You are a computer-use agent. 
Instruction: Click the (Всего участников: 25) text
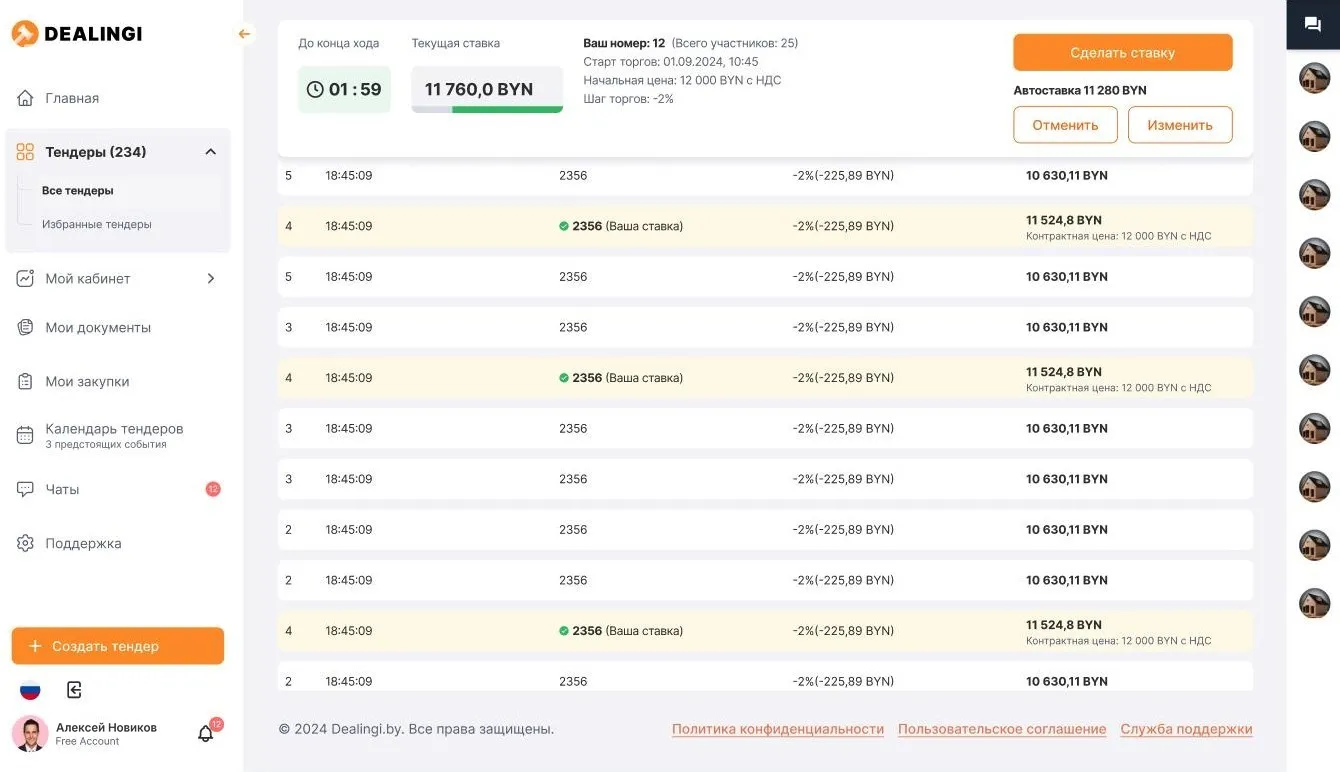tap(735, 43)
